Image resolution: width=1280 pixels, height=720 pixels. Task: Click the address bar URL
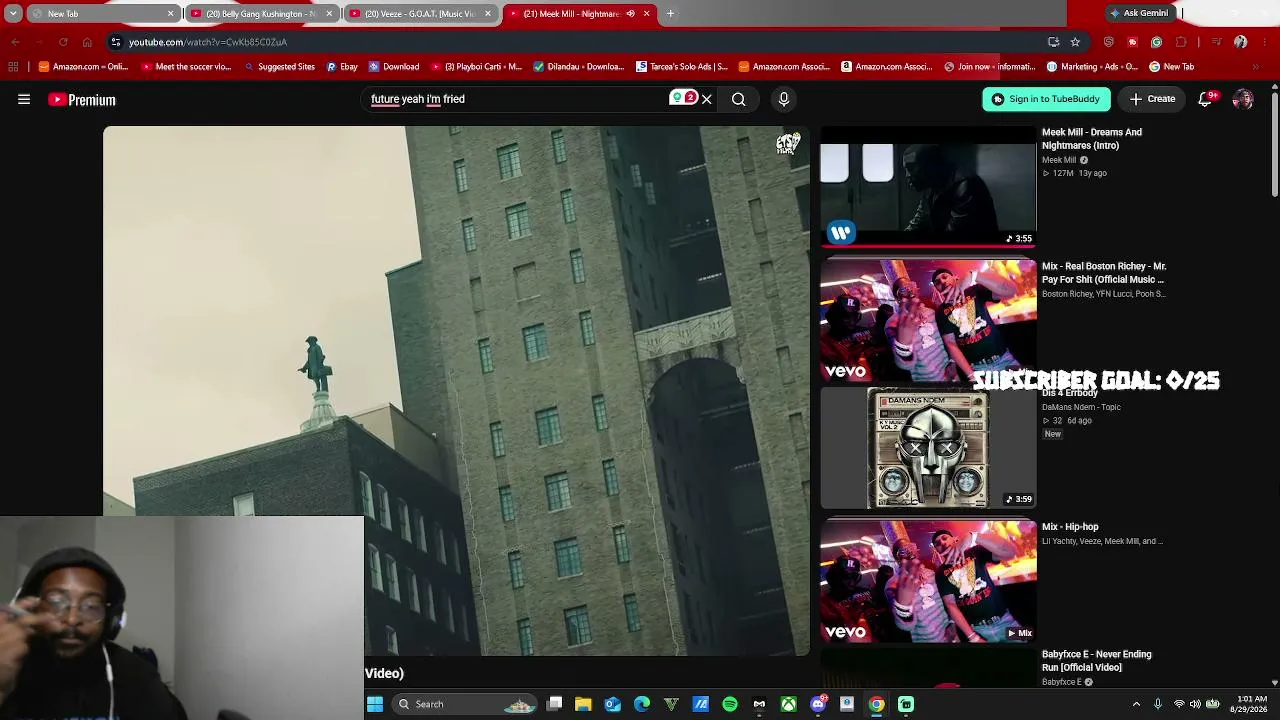tap(208, 42)
